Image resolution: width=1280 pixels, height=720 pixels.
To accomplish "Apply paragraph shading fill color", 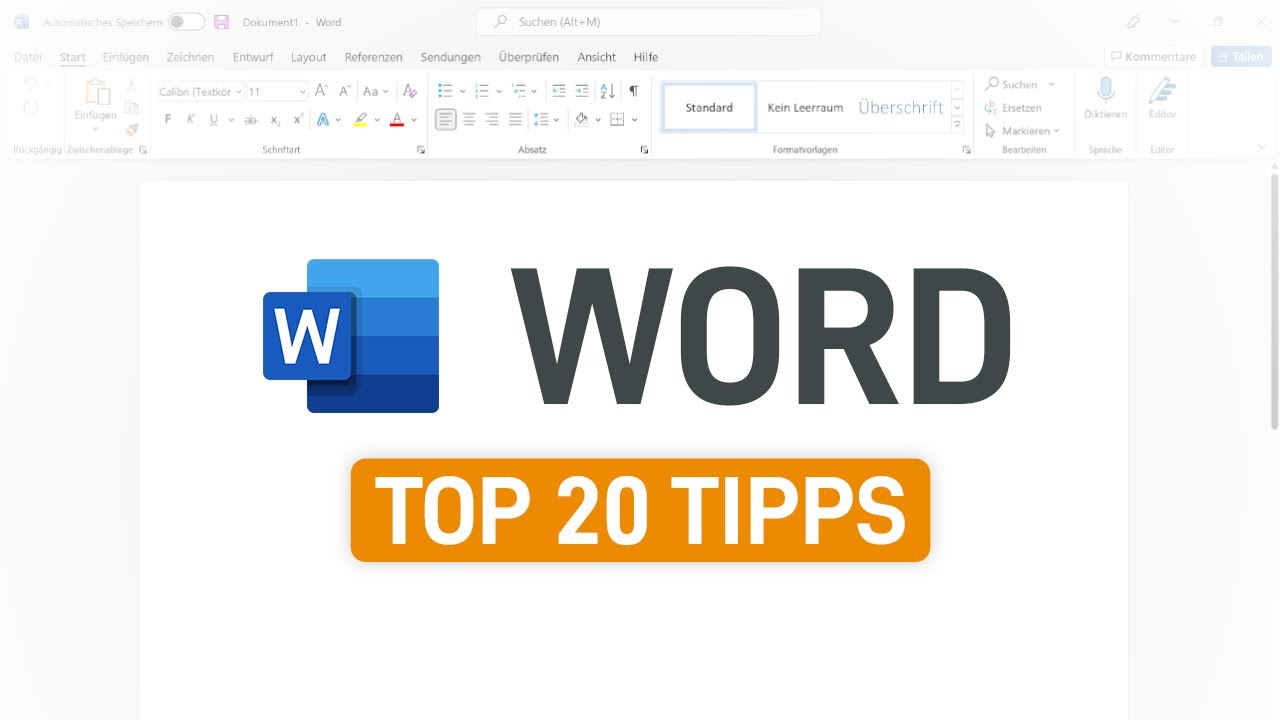I will [x=582, y=120].
